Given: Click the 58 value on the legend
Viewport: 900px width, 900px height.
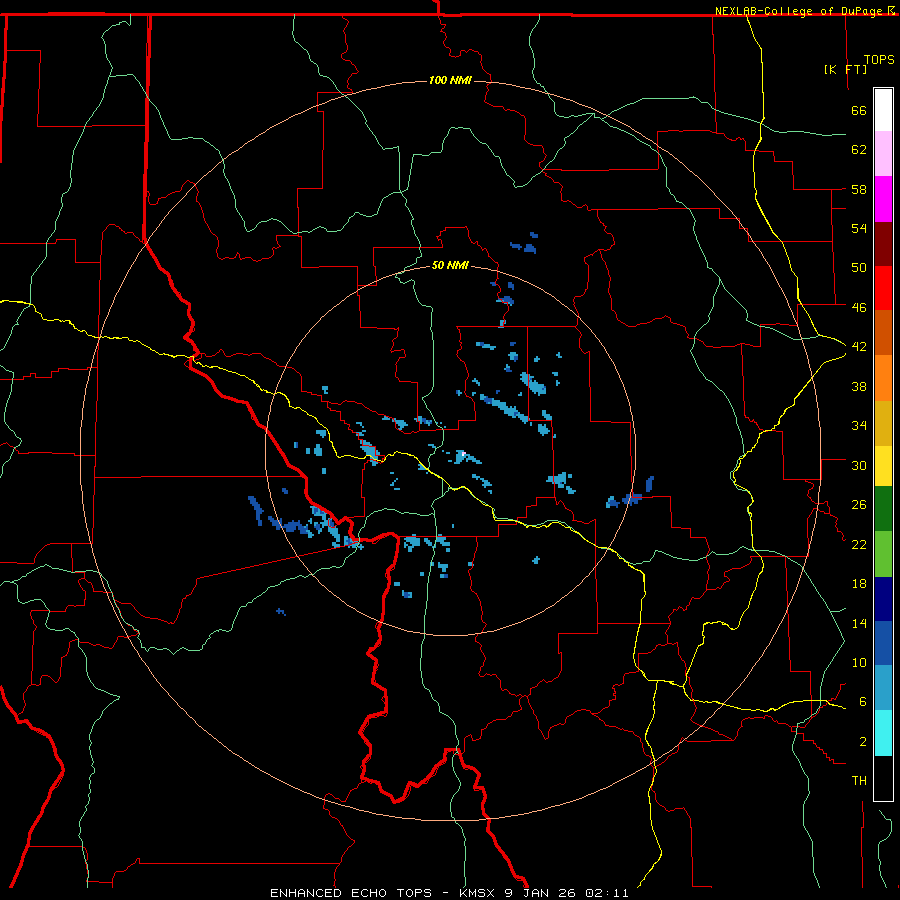Looking at the screenshot, I should click(x=859, y=189).
